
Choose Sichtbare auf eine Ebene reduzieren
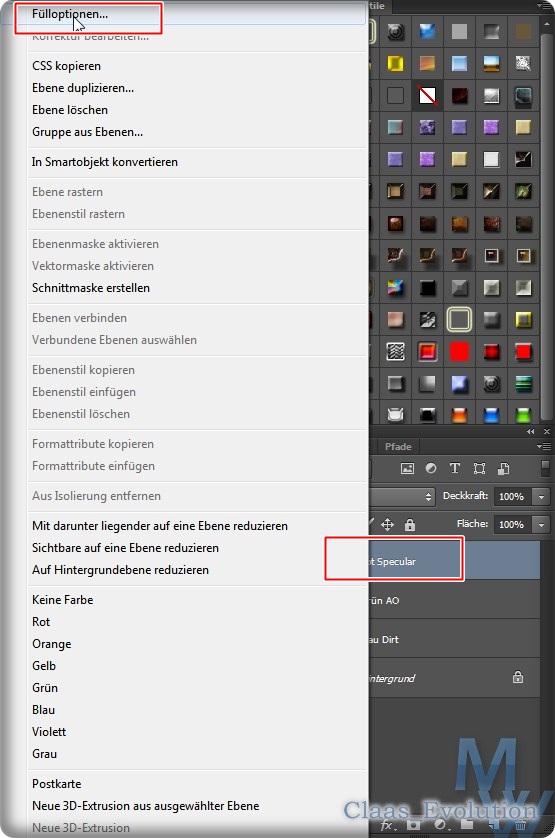pos(126,548)
